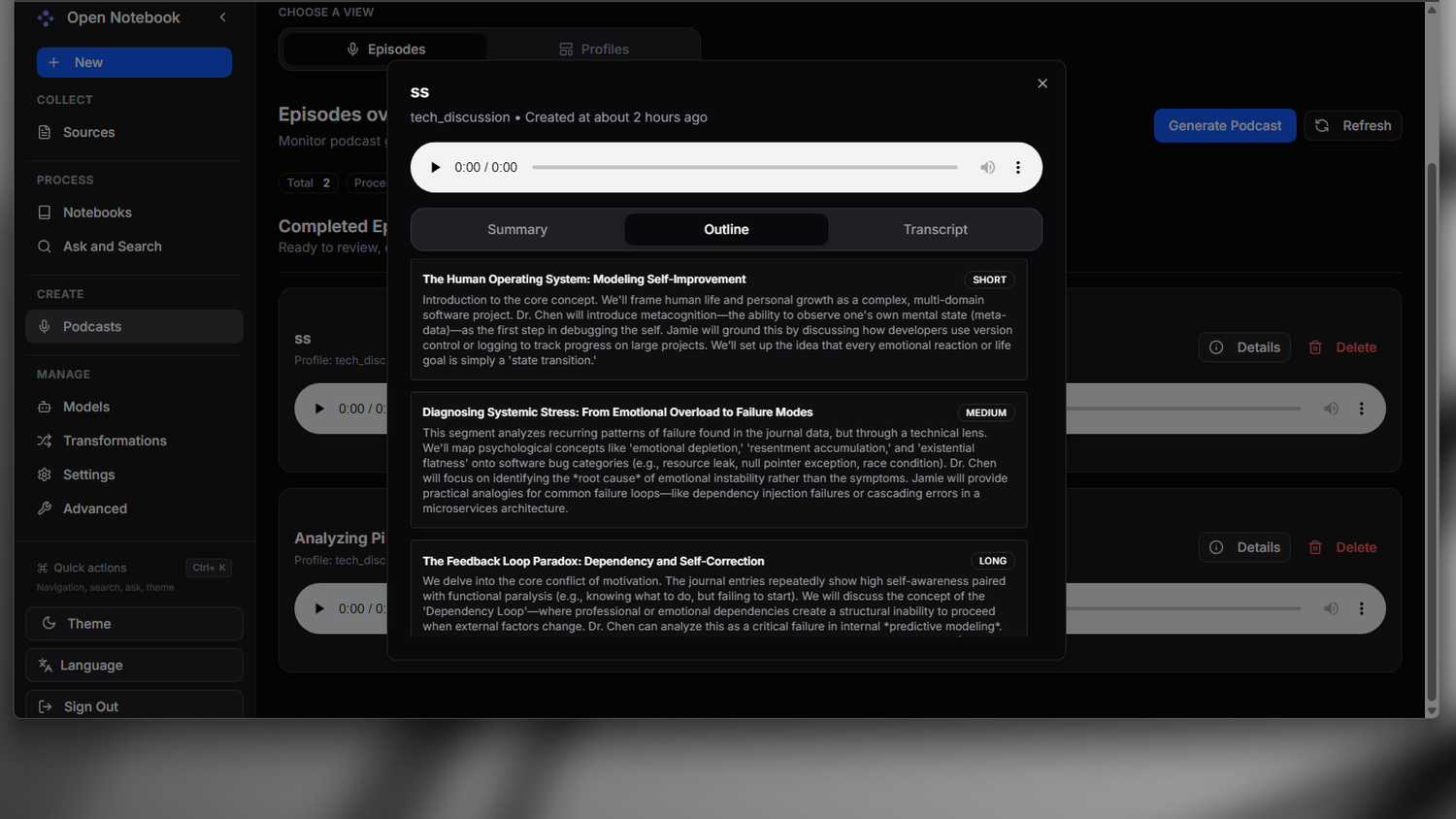Mute audio in the dialog player

click(987, 168)
